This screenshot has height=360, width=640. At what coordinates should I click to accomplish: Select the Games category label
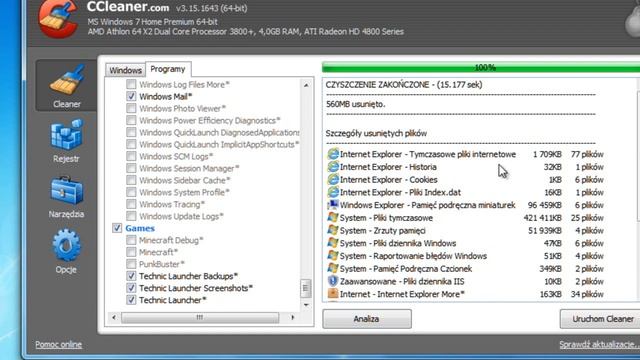(x=140, y=228)
